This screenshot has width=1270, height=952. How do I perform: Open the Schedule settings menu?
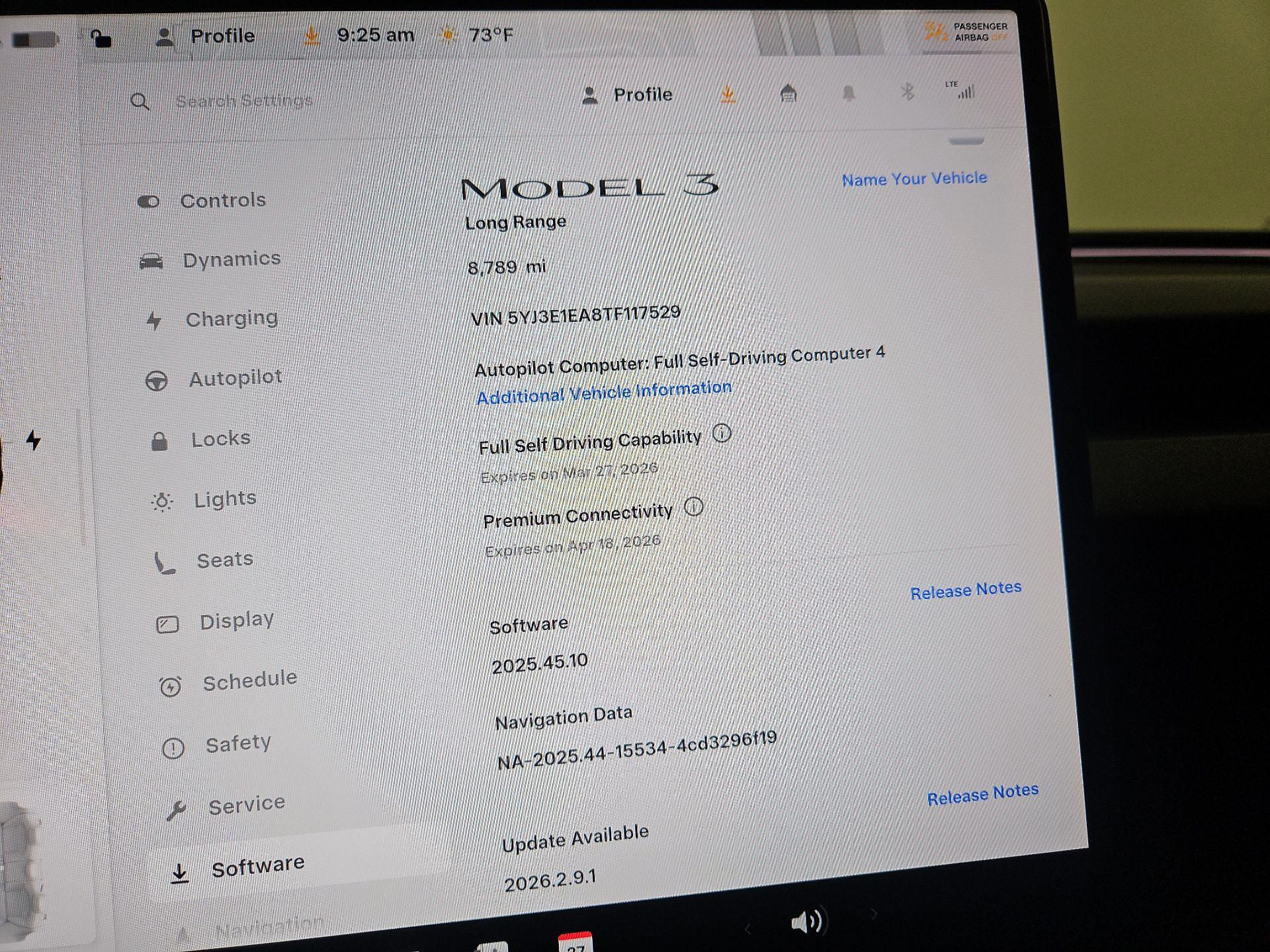coord(228,682)
